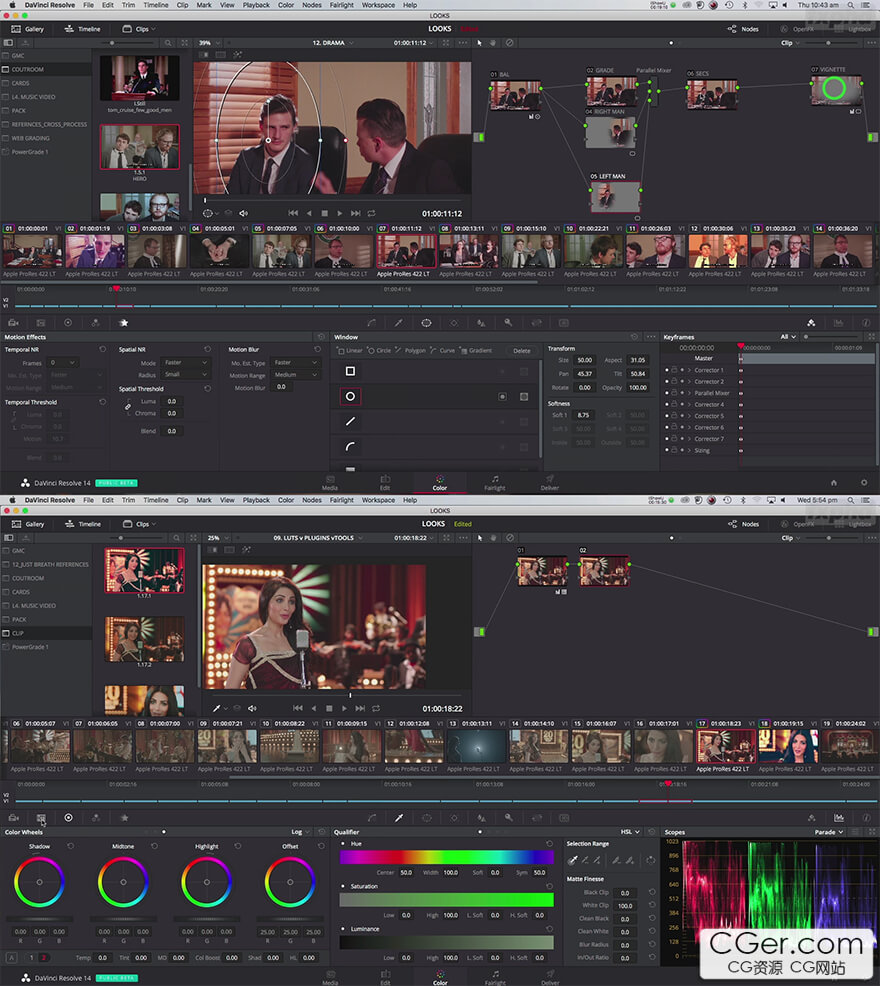This screenshot has height=986, width=880.
Task: Open Nodes menu in upper menu bar
Action: (312, 5)
